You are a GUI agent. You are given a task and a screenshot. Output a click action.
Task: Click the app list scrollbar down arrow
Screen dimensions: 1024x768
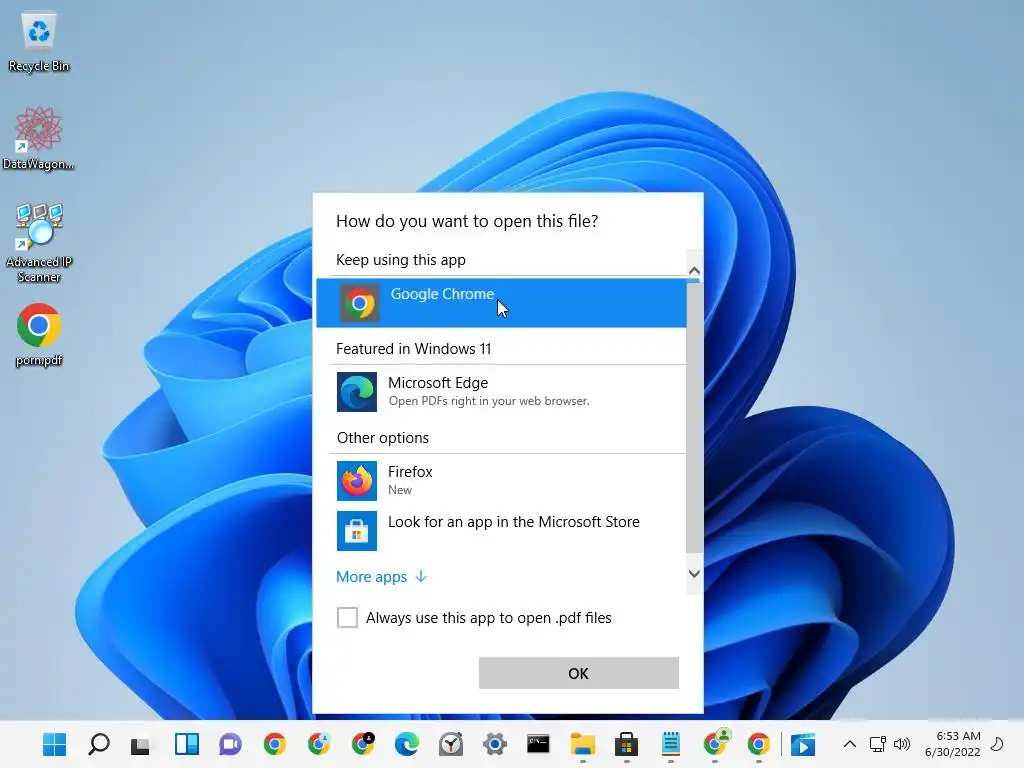click(x=694, y=573)
